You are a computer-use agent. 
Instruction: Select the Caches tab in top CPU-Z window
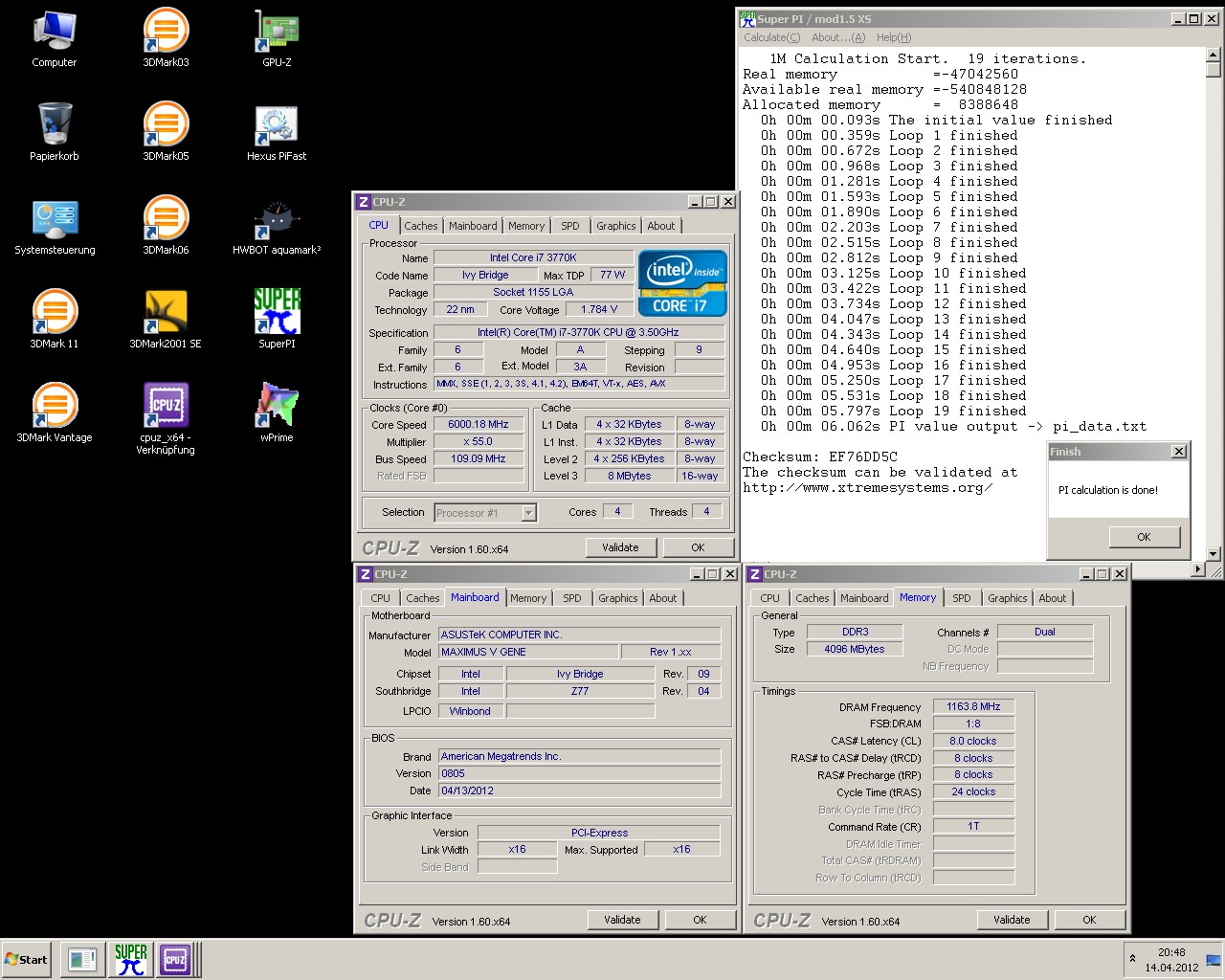[x=420, y=226]
